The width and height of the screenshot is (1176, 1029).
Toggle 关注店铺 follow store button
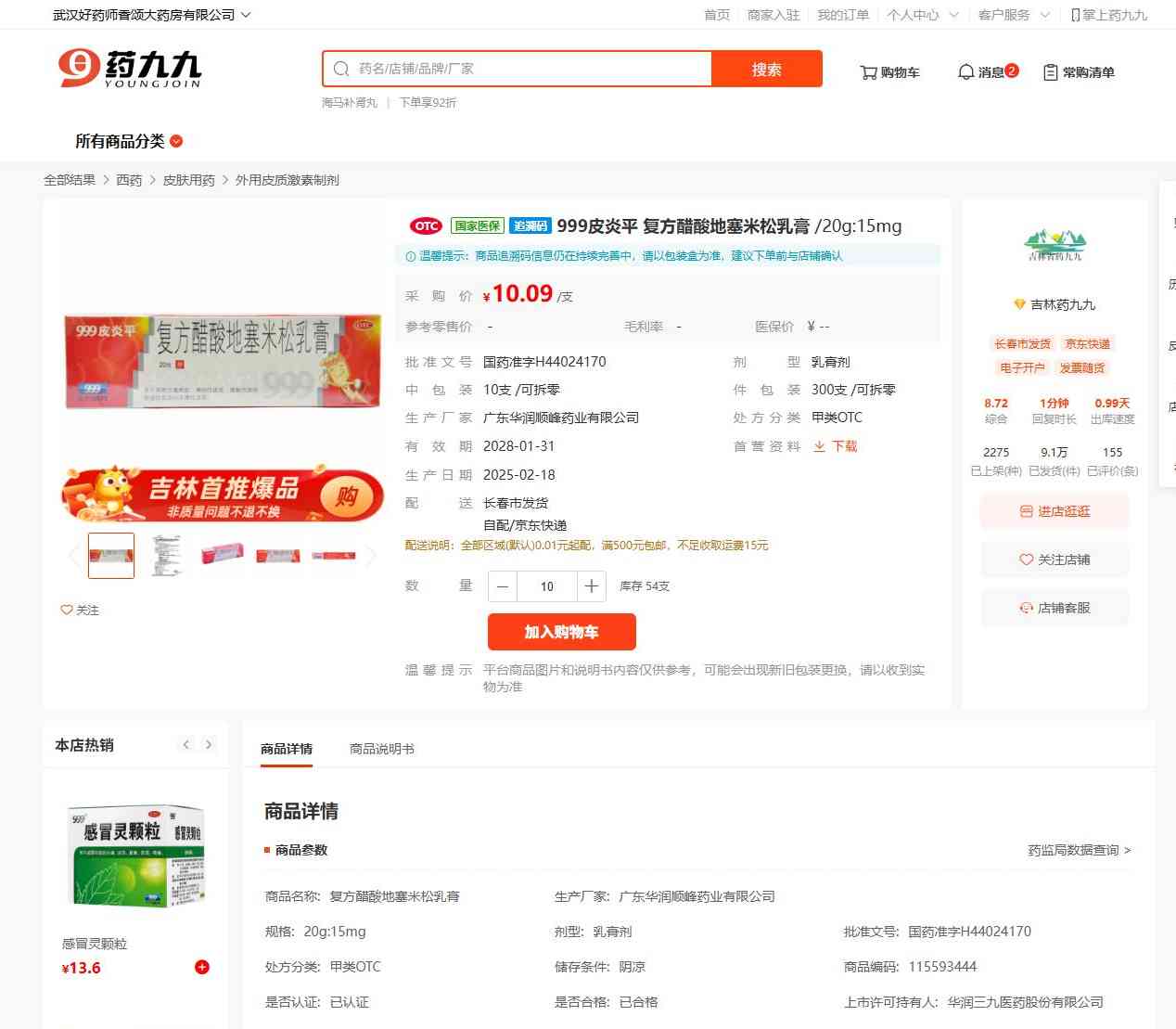click(1055, 560)
